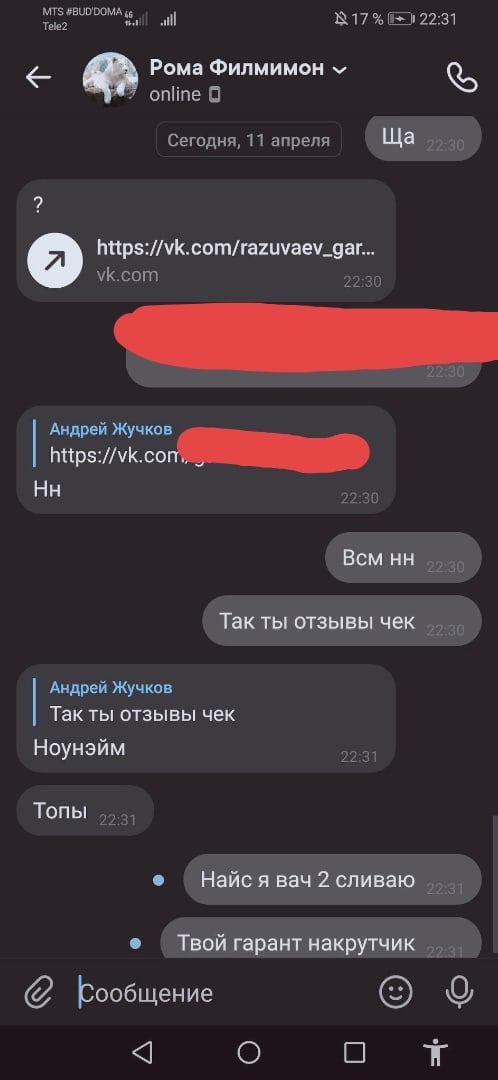Image resolution: width=498 pixels, height=1080 pixels.
Task: Open recent apps with the square button
Action: pyautogui.click(x=355, y=1052)
